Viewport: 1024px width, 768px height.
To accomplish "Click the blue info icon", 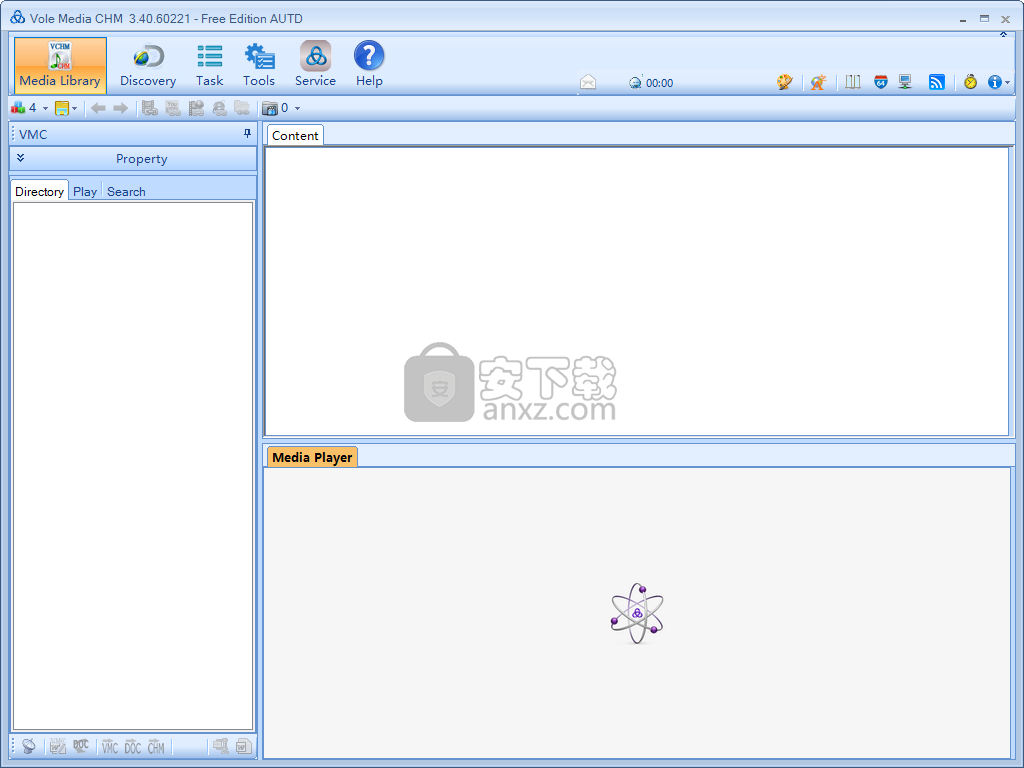I will [x=995, y=82].
